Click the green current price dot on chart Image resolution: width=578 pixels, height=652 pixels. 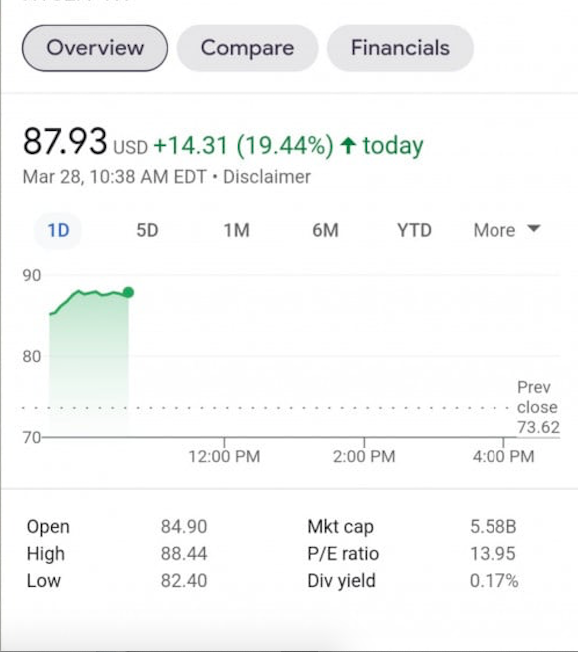[128, 292]
